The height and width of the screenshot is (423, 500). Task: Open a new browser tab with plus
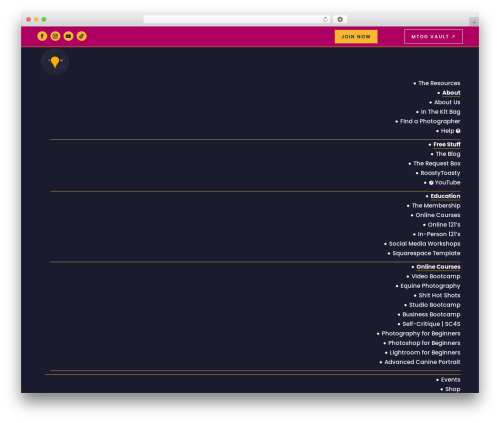[x=474, y=22]
